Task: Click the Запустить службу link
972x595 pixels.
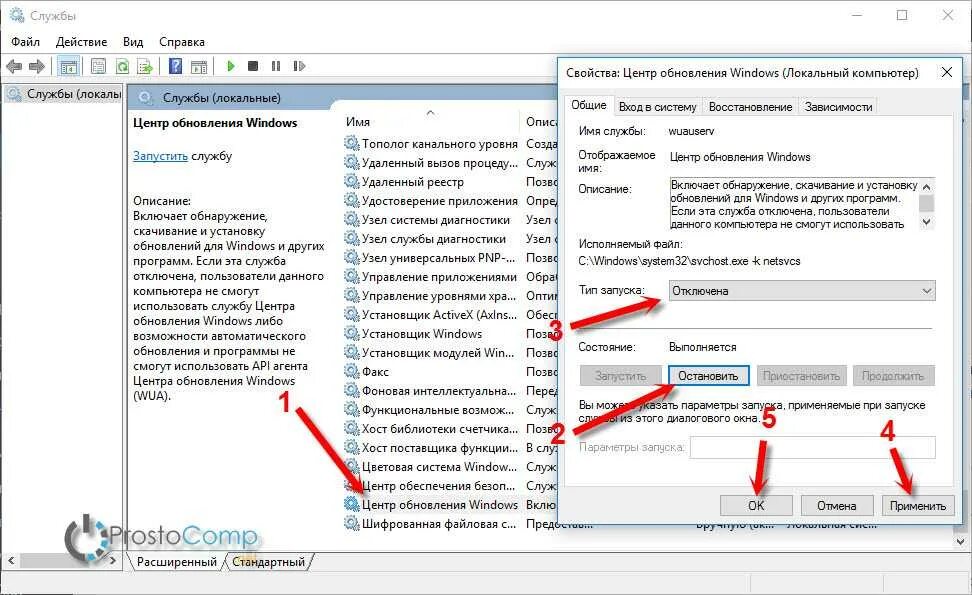Action: pyautogui.click(x=160, y=156)
